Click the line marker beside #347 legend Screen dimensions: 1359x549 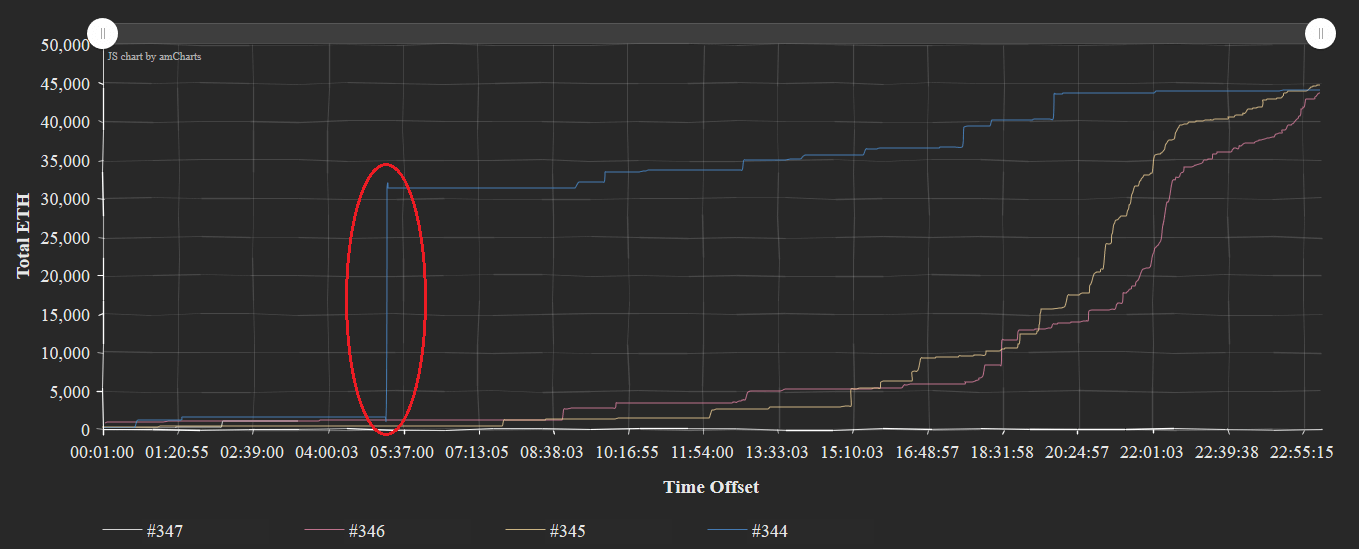pyautogui.click(x=122, y=531)
